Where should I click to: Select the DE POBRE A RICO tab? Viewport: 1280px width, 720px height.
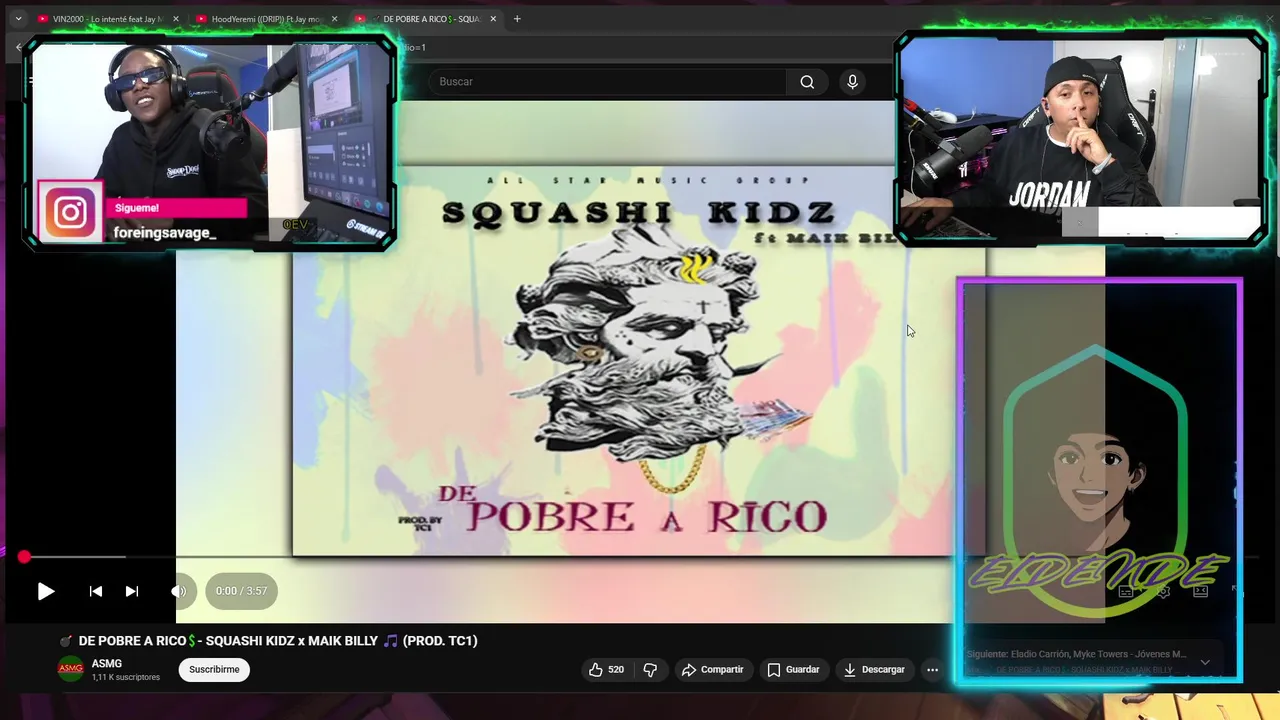pyautogui.click(x=424, y=19)
